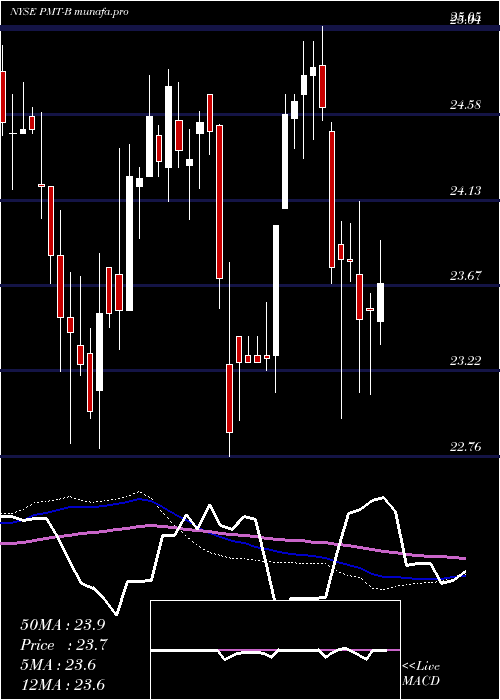Click the 12MA : 23.6 readout
Image resolution: width=500 pixels, height=700 pixels.
click(x=62, y=684)
